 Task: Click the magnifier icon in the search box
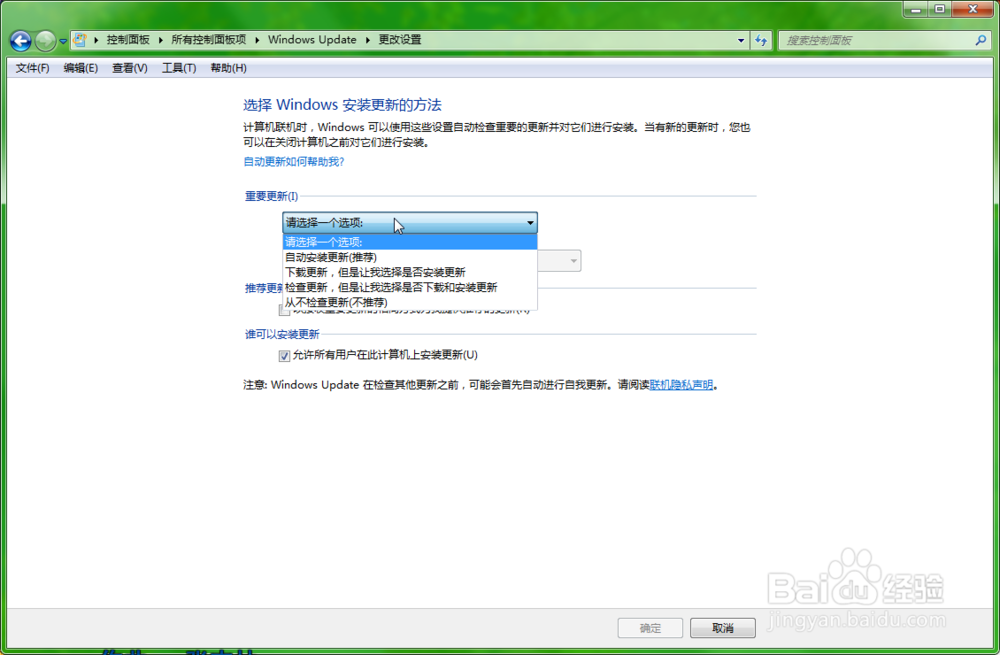pyautogui.click(x=981, y=40)
